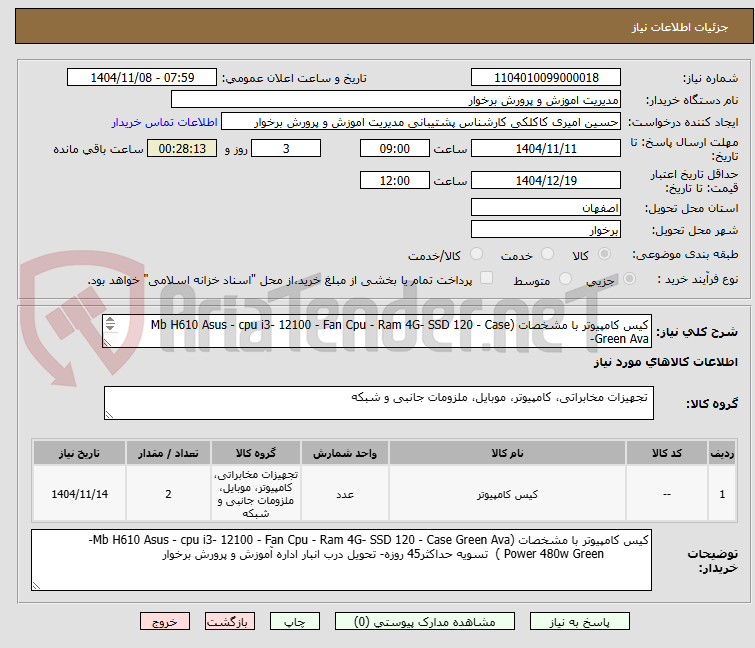
Task: Click the ردیف column header
Action: point(722,453)
